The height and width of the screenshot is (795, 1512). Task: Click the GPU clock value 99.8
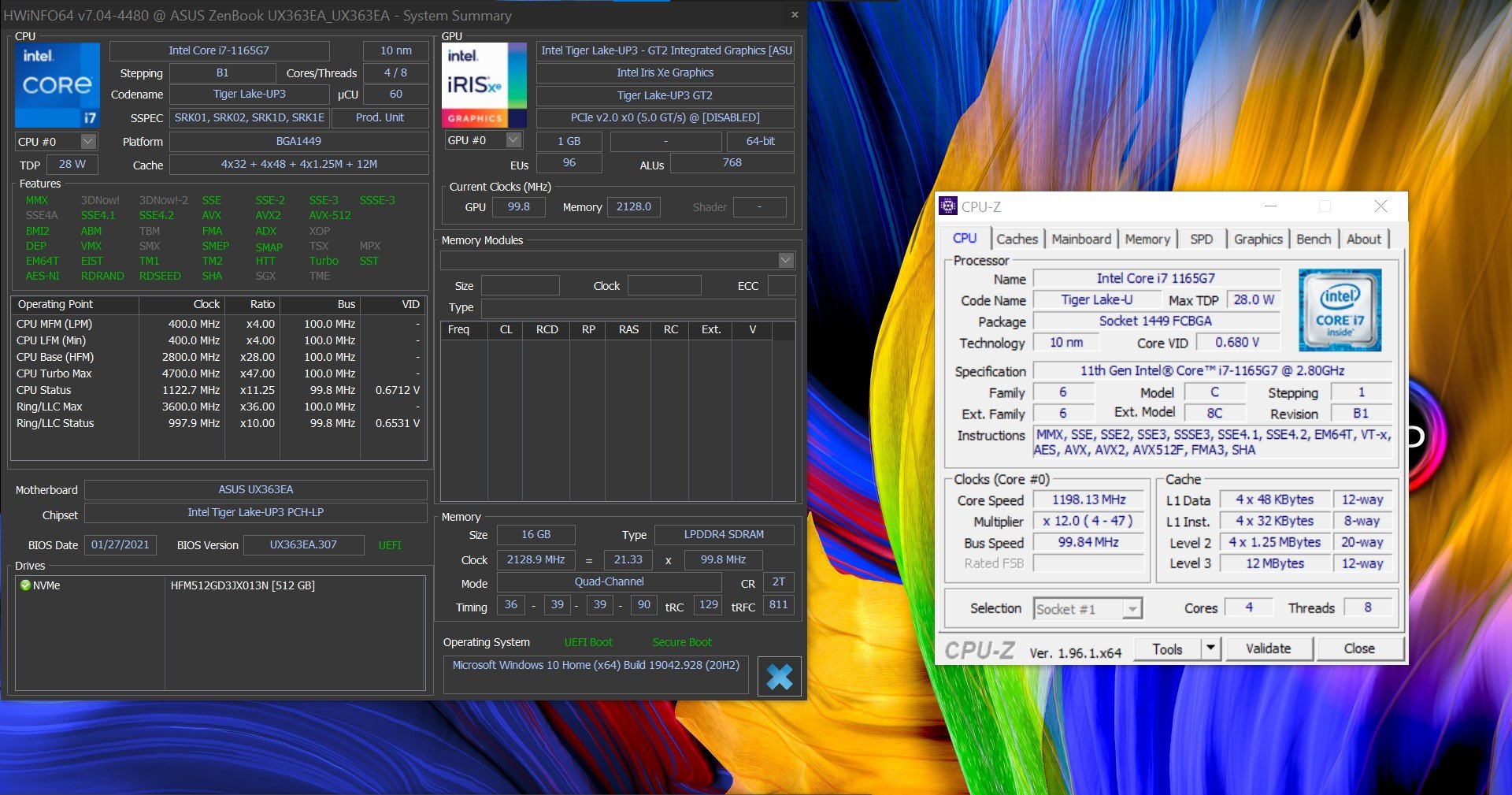[519, 206]
